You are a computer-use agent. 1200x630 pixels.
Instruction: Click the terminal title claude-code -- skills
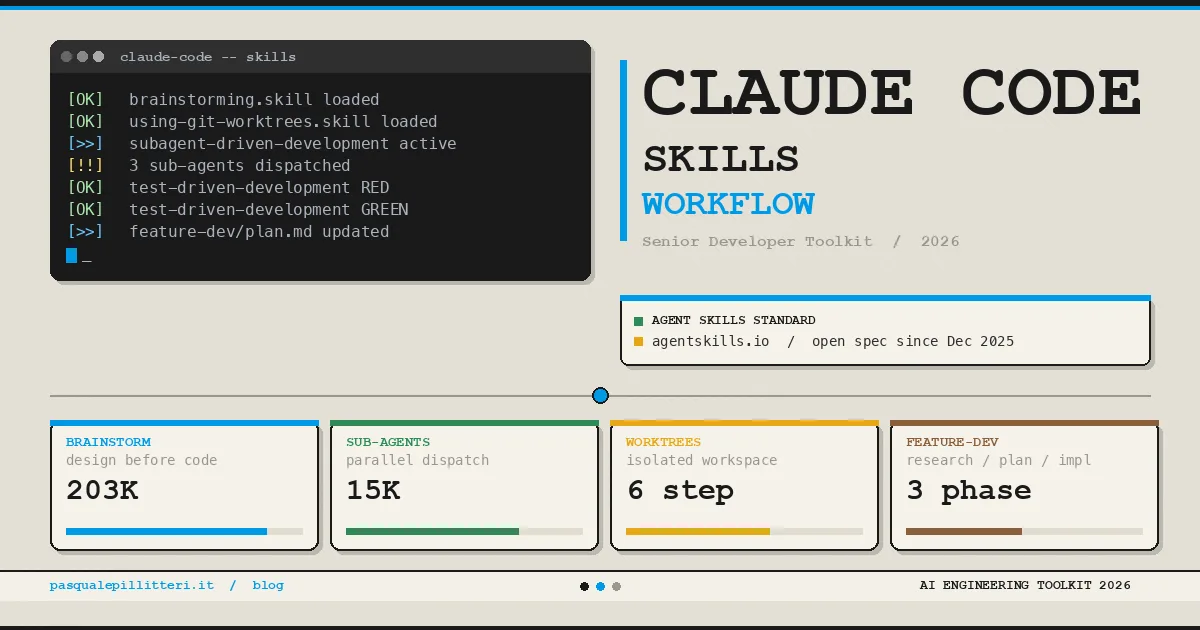pos(208,57)
